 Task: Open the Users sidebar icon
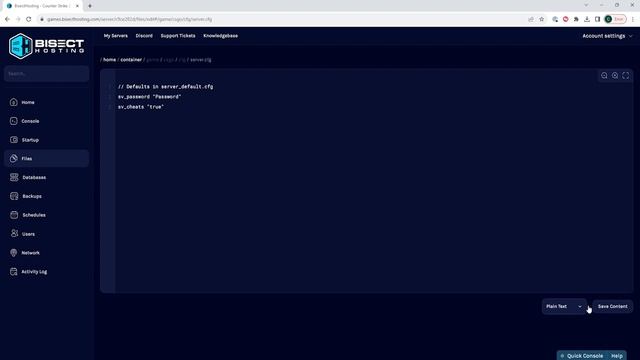click(14, 233)
